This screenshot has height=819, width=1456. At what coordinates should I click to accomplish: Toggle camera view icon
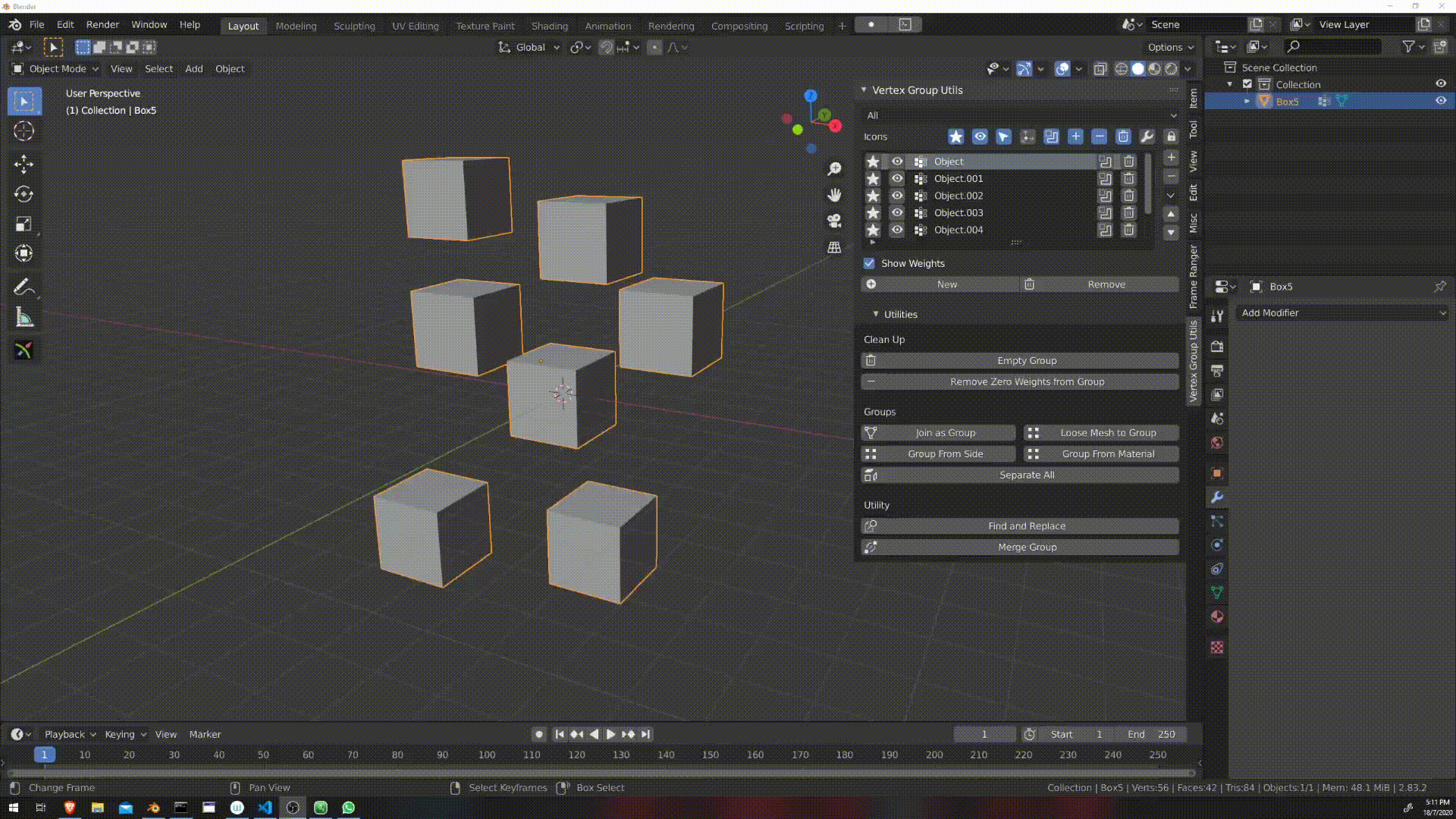tap(834, 221)
